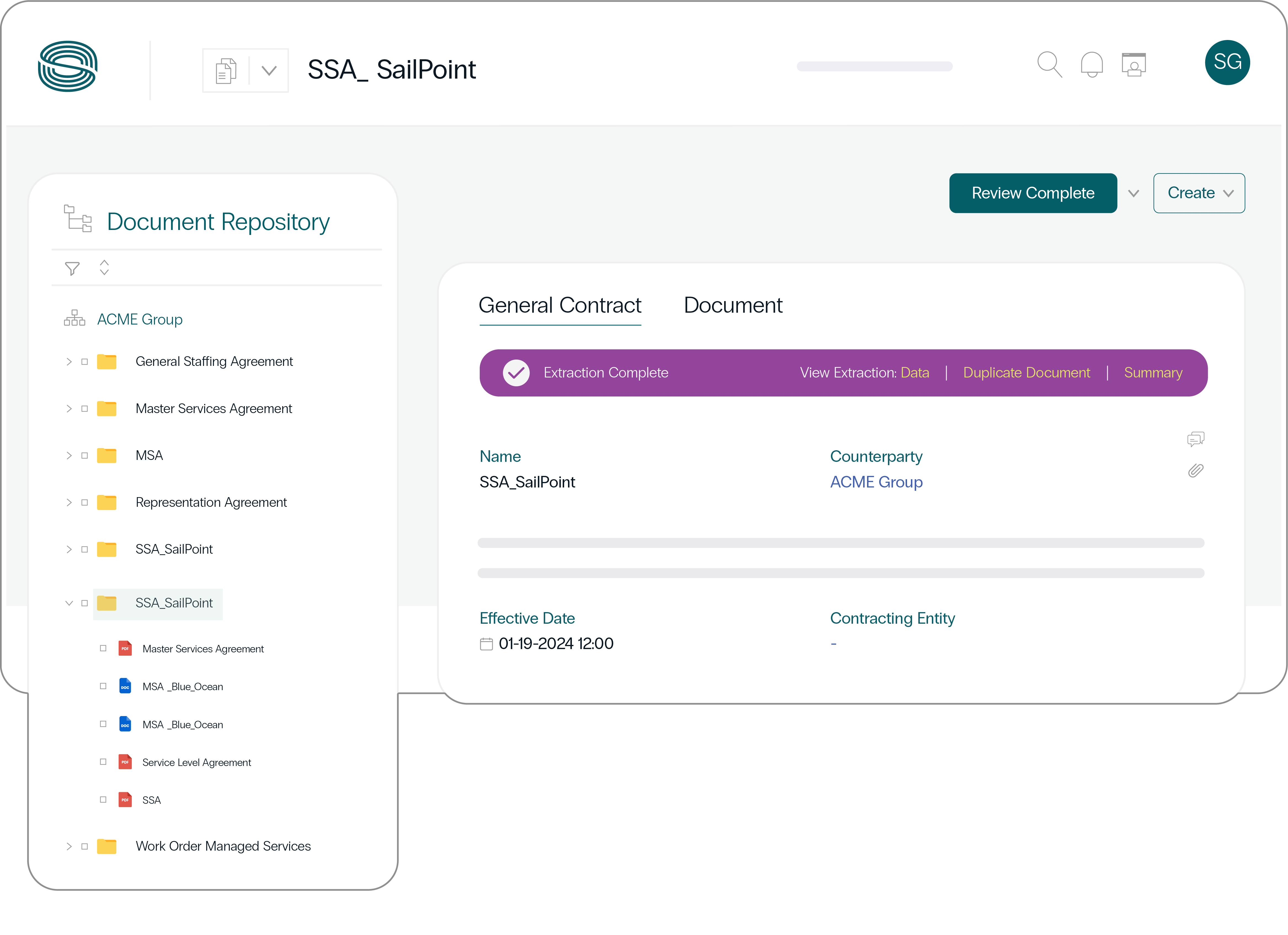Viewport: 1288px width, 935px height.
Task: Click the SSA PDF file icon
Action: point(125,800)
